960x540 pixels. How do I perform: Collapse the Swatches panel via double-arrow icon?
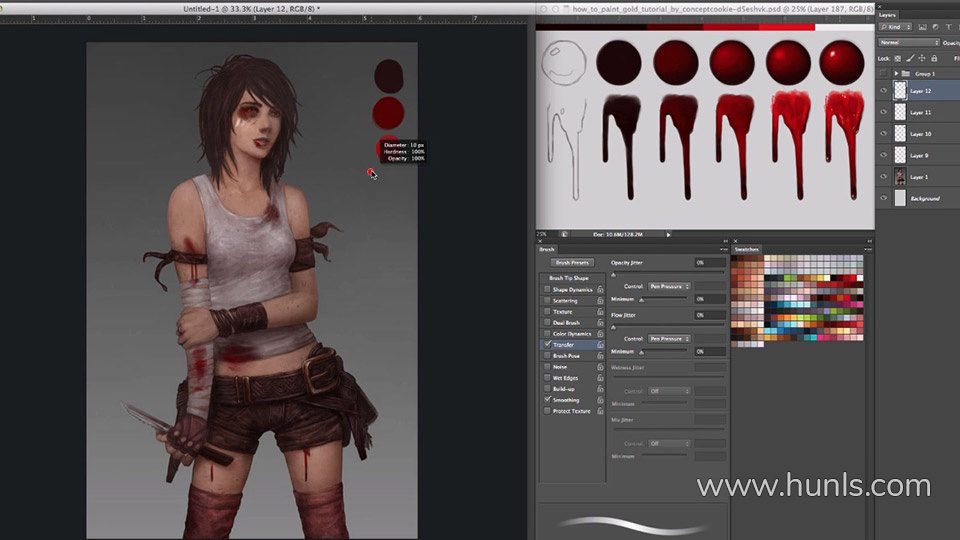[x=869, y=241]
